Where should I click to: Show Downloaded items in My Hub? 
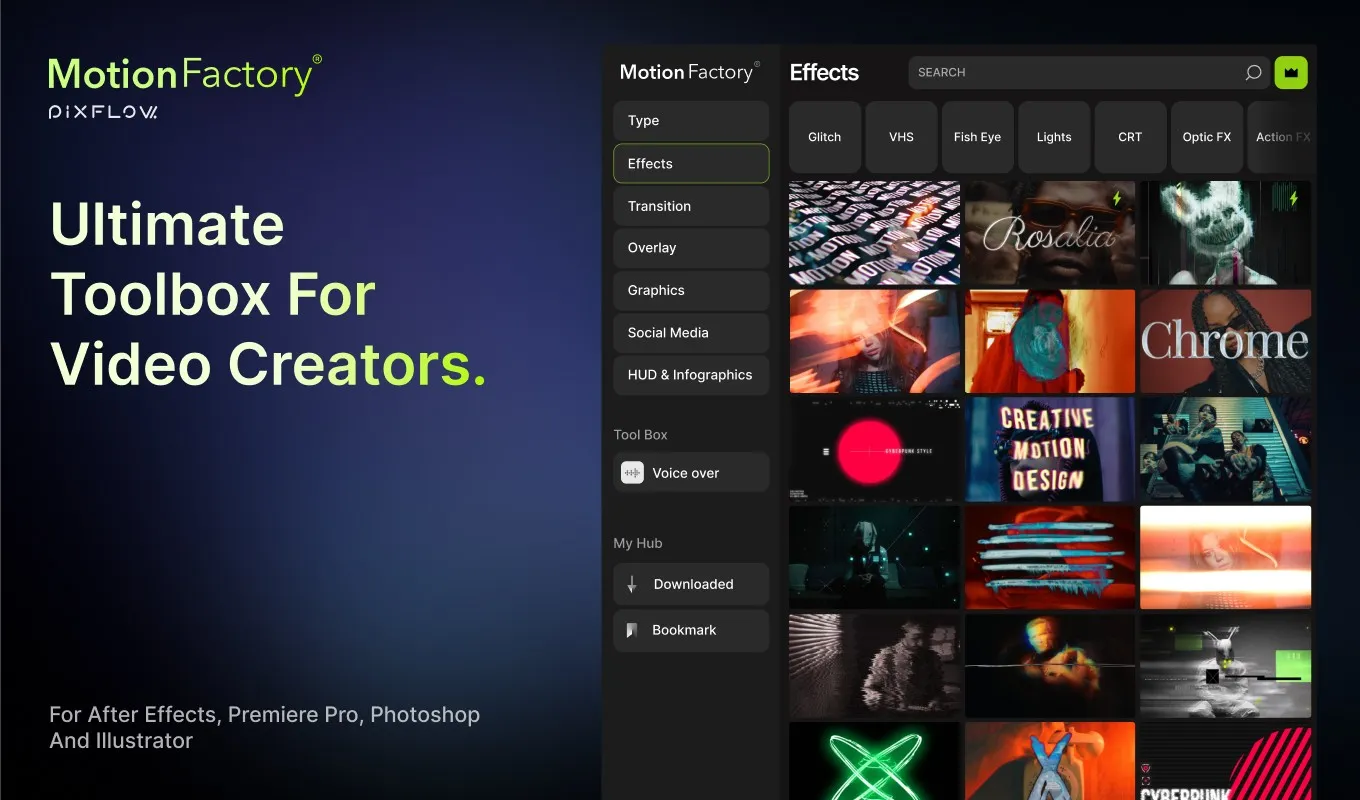point(691,584)
